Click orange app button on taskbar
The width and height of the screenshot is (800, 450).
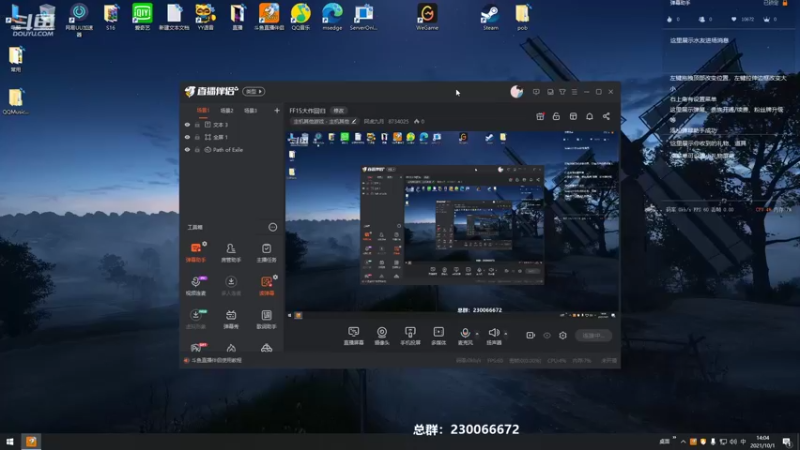pos(31,441)
